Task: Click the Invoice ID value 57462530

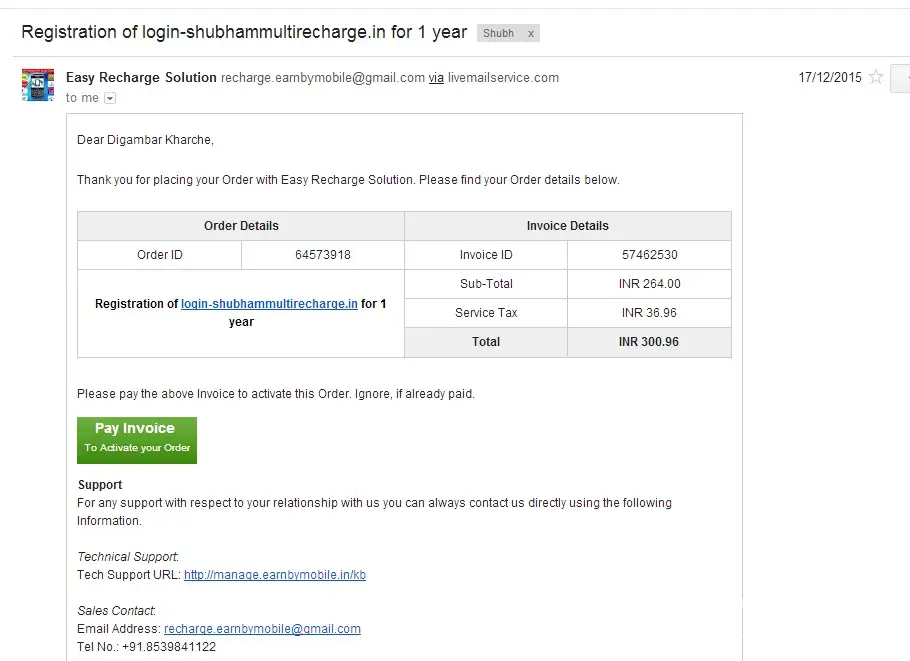Action: coord(650,255)
